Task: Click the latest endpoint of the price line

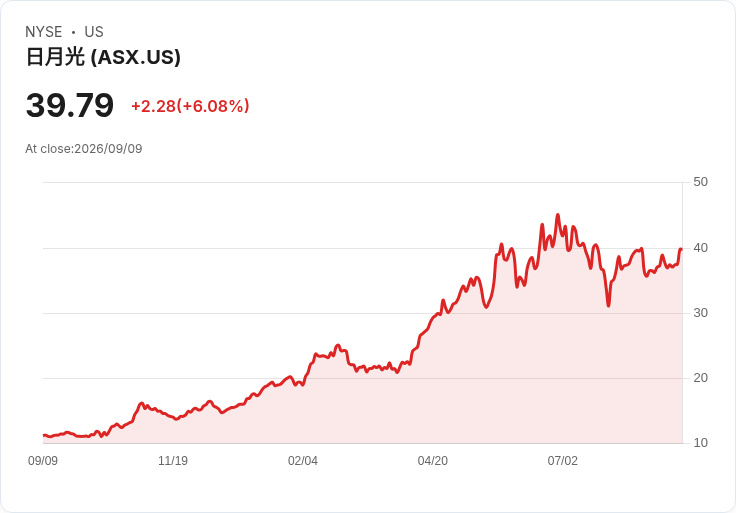Action: (681, 249)
